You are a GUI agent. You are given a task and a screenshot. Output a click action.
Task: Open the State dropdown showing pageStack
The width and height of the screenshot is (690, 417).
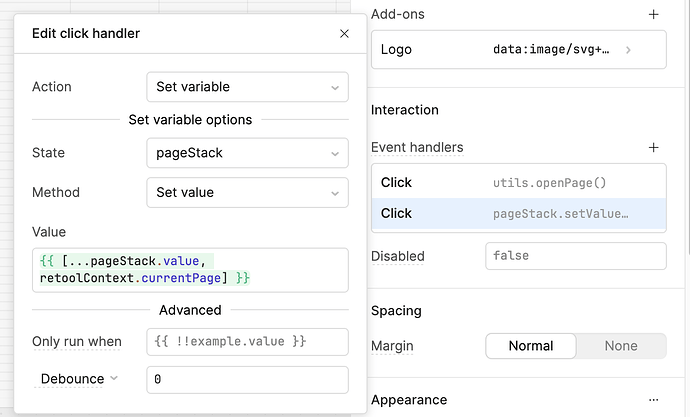coord(247,153)
